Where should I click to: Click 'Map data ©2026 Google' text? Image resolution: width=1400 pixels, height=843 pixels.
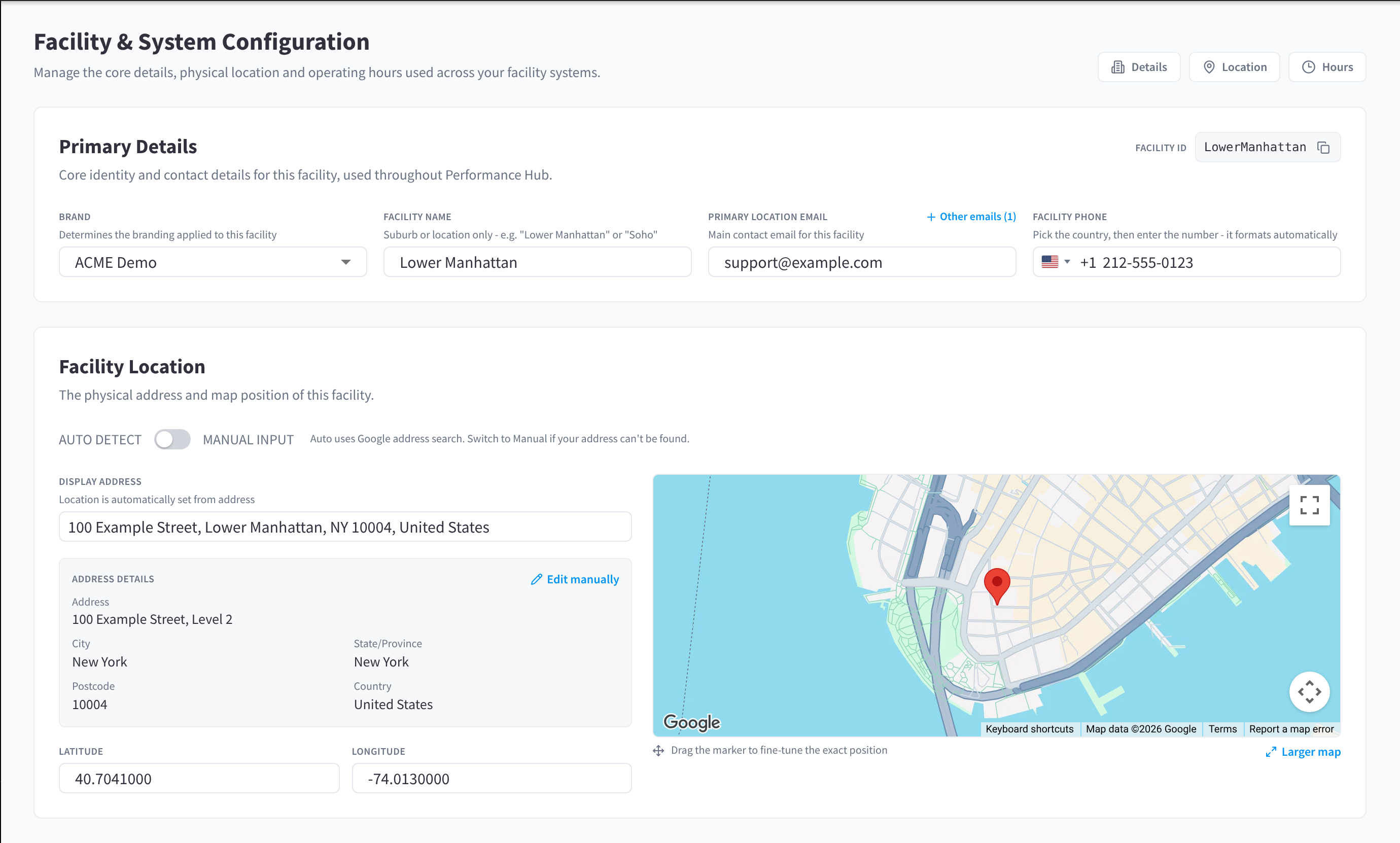1140,729
